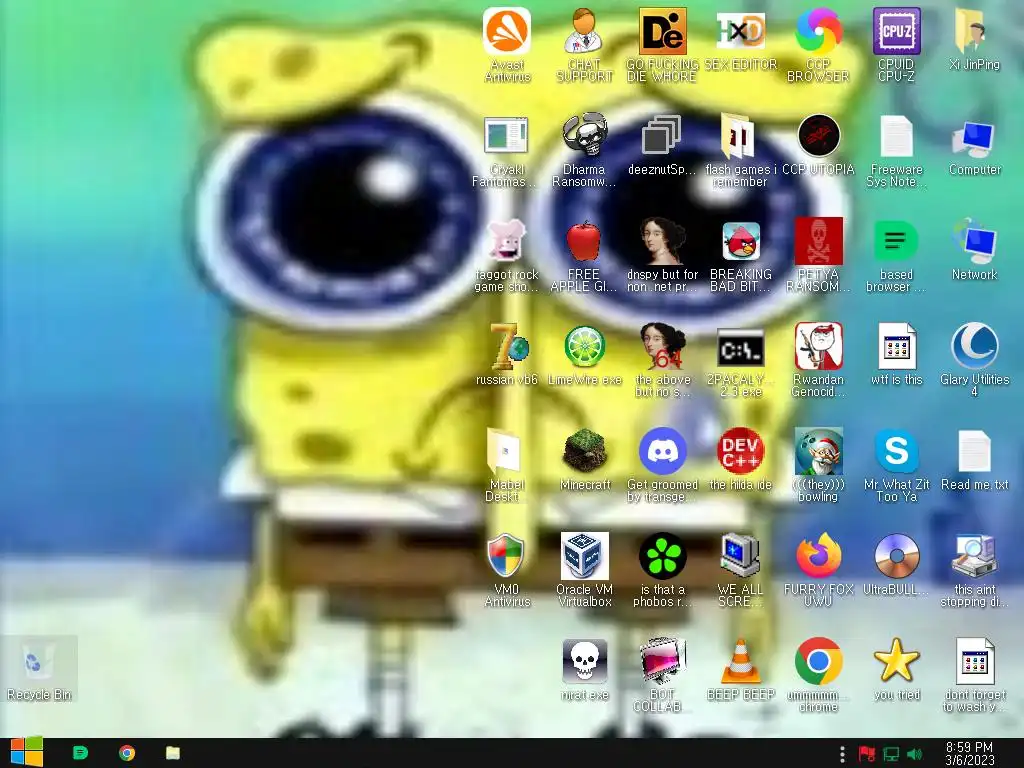1024x768 pixels.
Task: Launch Chrome from the taskbar
Action: pos(127,753)
